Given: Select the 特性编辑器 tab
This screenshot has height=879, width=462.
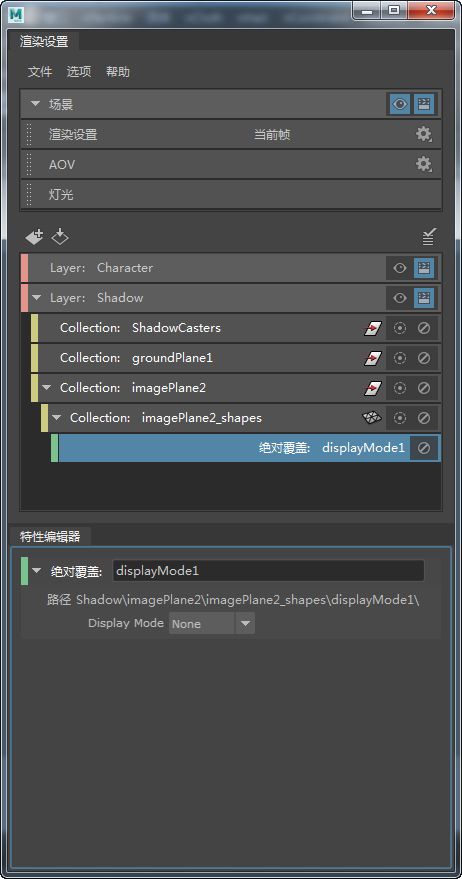Looking at the screenshot, I should pyautogui.click(x=50, y=536).
